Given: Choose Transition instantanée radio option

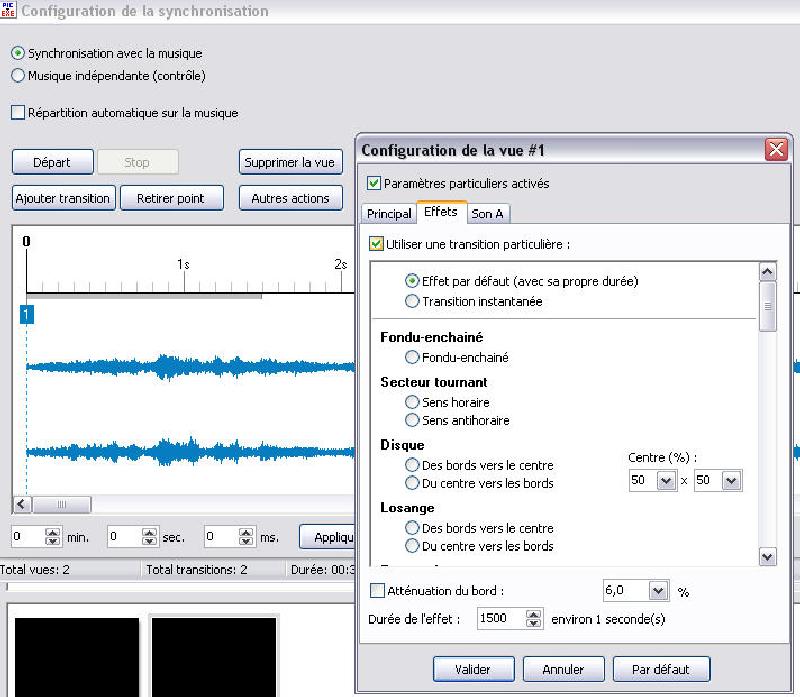Looking at the screenshot, I should (412, 301).
